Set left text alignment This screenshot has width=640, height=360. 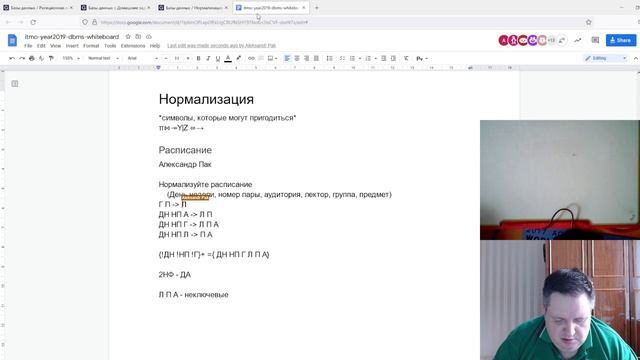click(x=287, y=58)
